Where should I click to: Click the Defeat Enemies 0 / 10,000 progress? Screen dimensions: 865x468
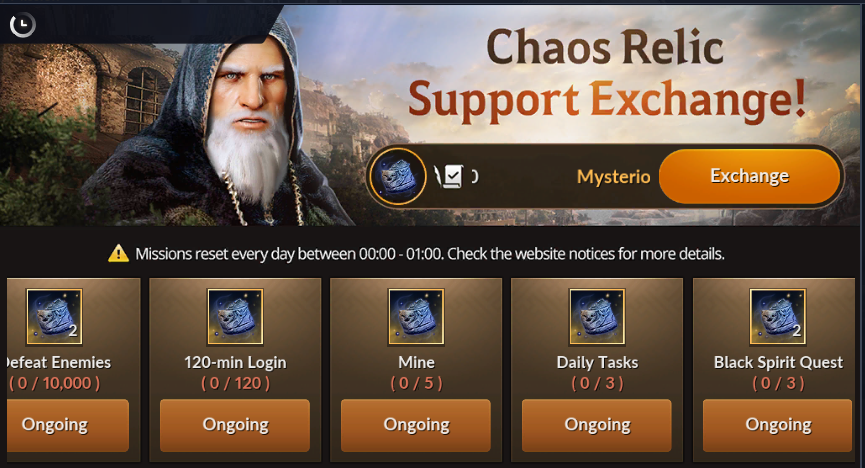click(x=55, y=383)
